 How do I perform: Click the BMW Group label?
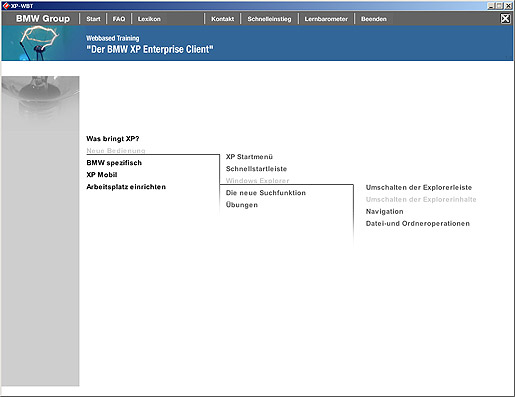43,19
